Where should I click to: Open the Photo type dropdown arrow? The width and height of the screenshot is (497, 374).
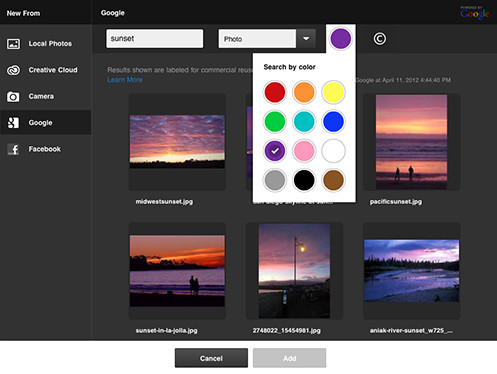[x=306, y=39]
